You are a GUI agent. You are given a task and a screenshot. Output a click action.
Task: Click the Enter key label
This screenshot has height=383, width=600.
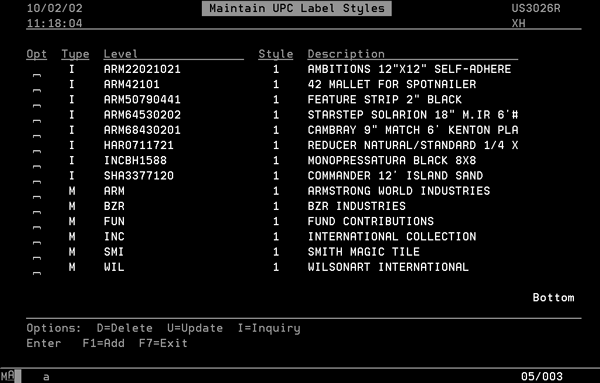[44, 343]
